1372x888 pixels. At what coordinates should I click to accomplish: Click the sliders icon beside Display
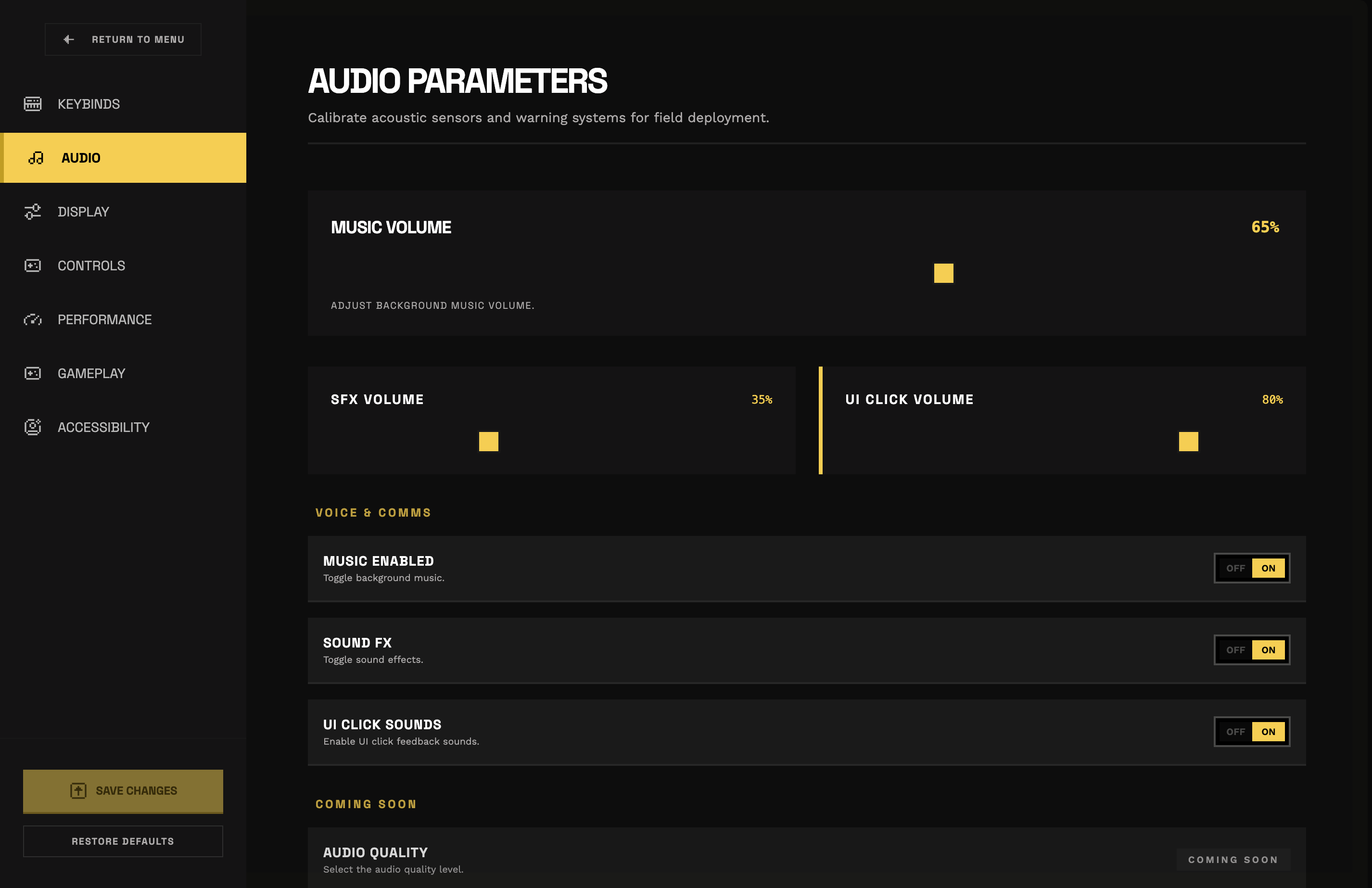coord(32,212)
